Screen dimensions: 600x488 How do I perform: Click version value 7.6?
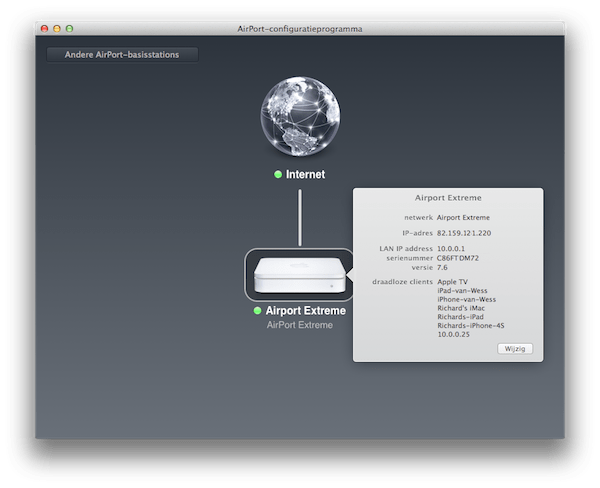coord(442,267)
